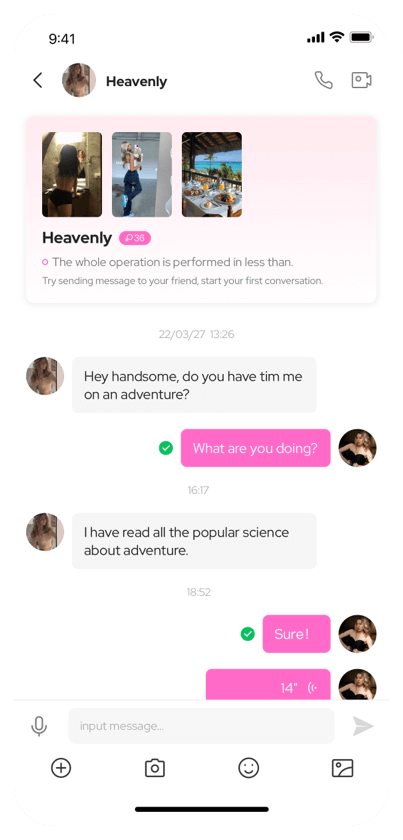Tap the "What are you doing?" bubble
The width and height of the screenshot is (403, 840).
coord(256,448)
